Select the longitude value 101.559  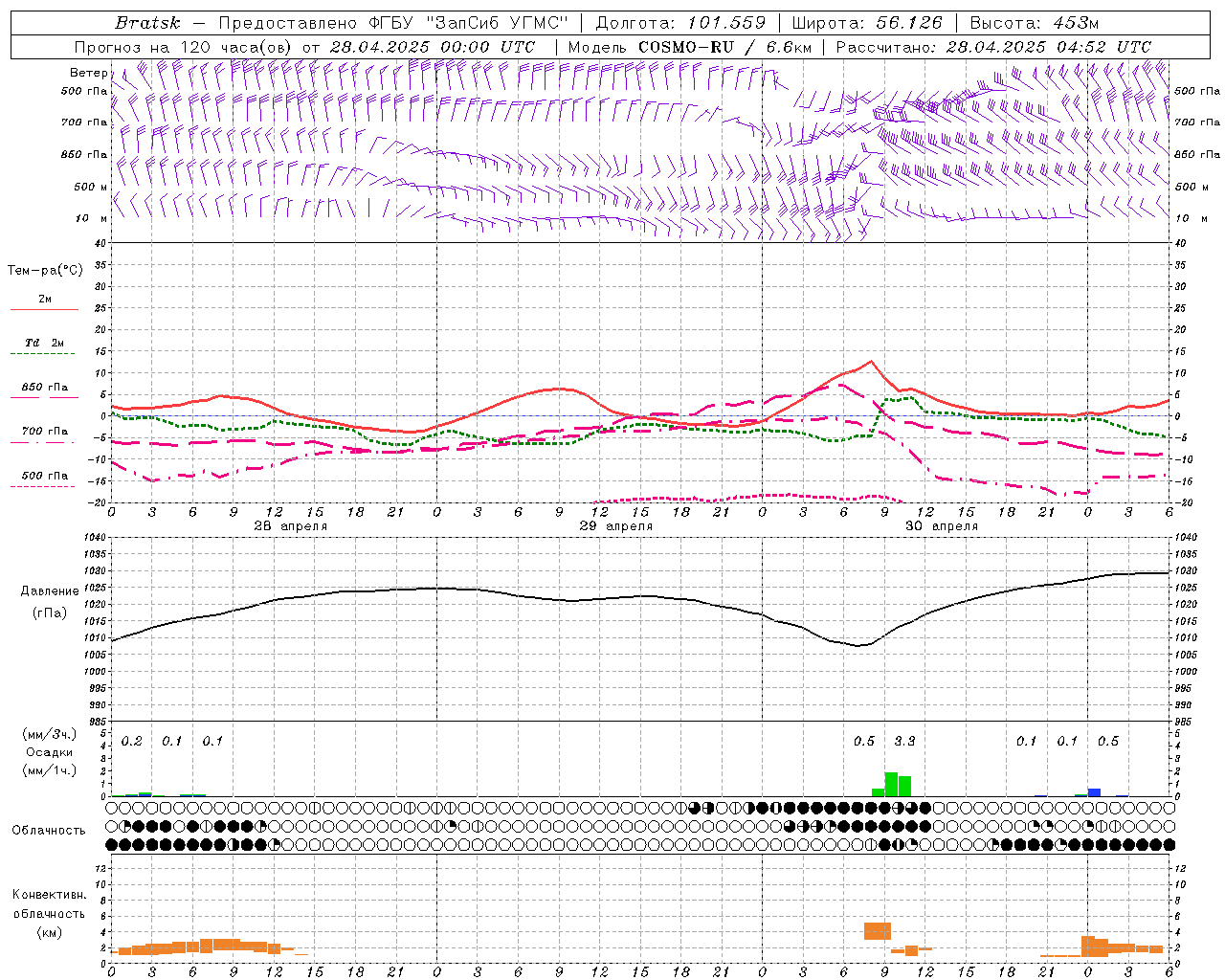coord(726,23)
